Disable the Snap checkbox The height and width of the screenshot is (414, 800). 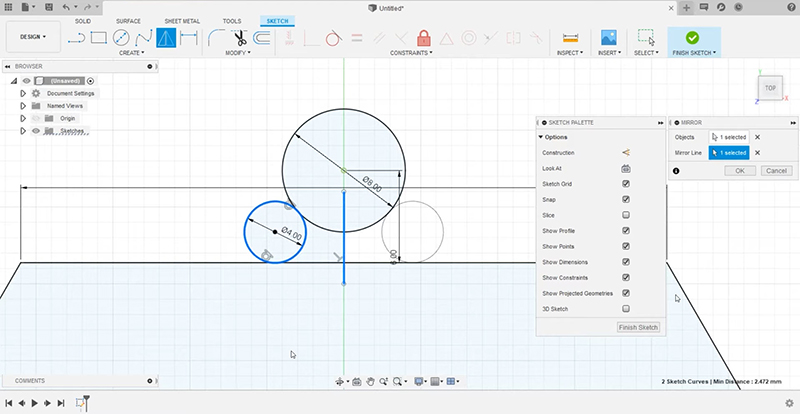click(626, 199)
